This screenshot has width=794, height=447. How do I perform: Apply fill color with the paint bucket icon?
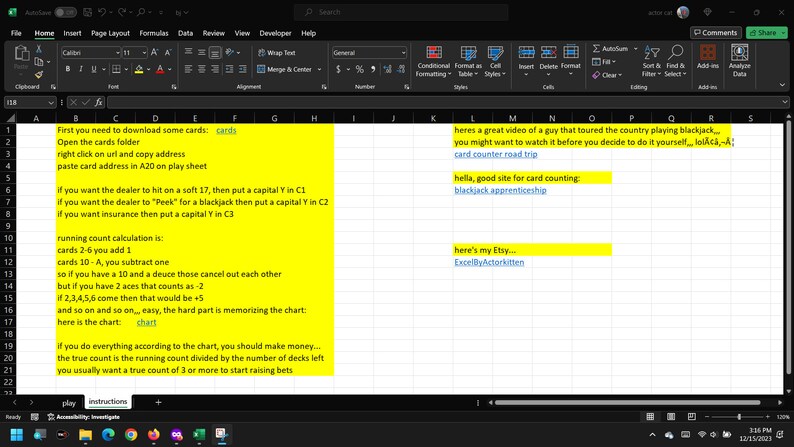pyautogui.click(x=139, y=69)
